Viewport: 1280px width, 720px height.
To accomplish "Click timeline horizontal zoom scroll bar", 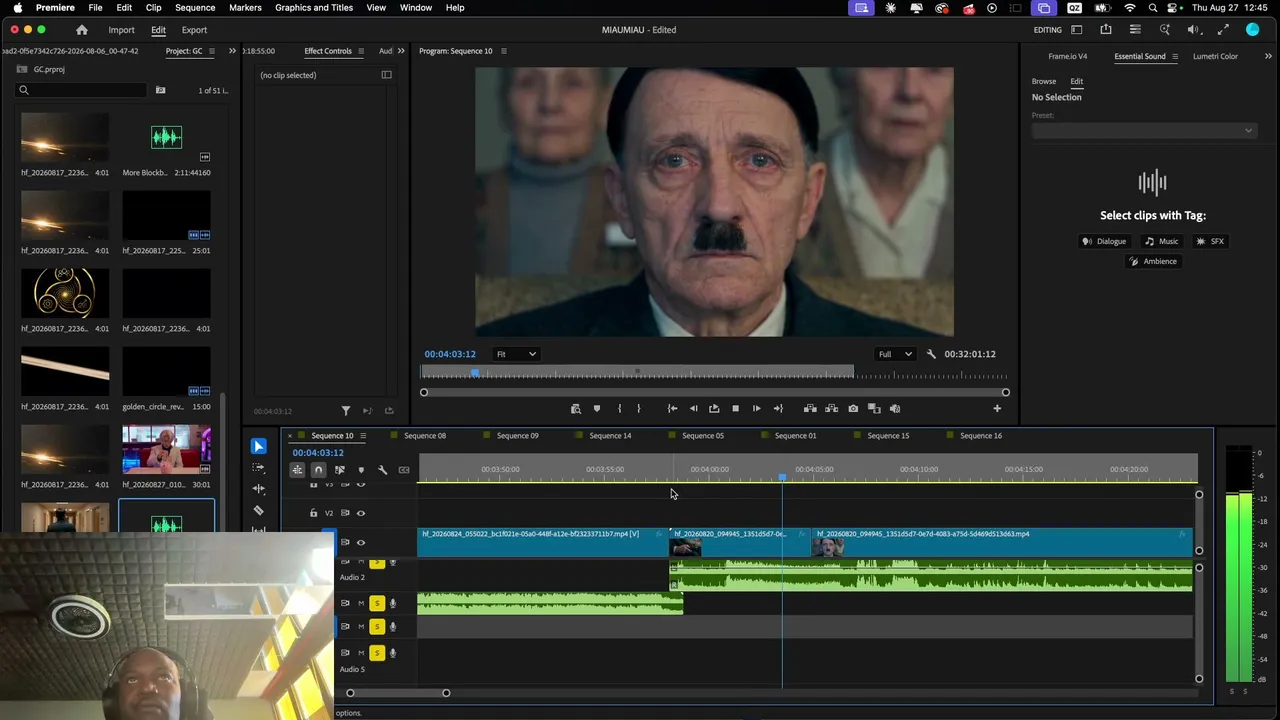I will (x=398, y=693).
